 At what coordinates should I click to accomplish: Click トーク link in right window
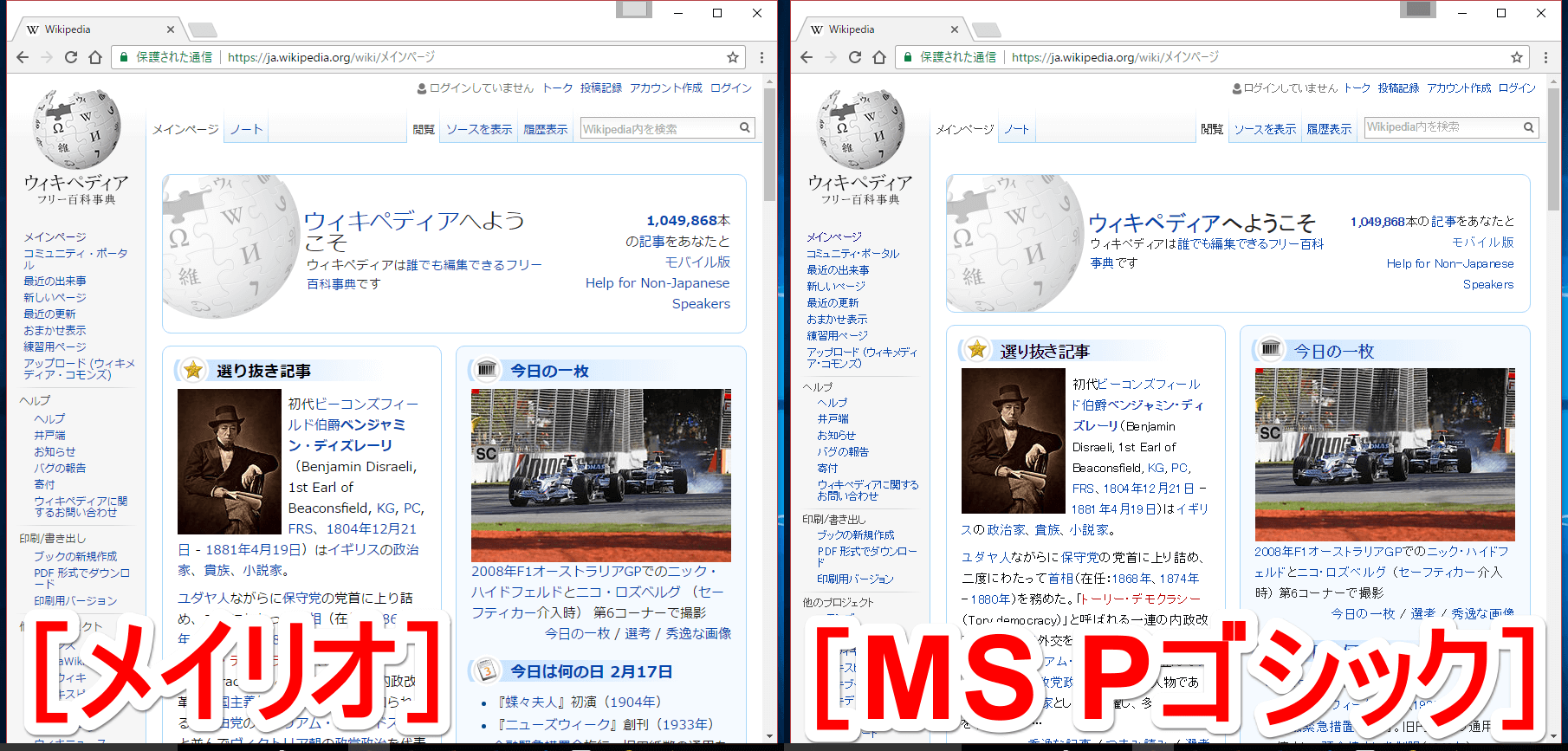(x=1357, y=88)
